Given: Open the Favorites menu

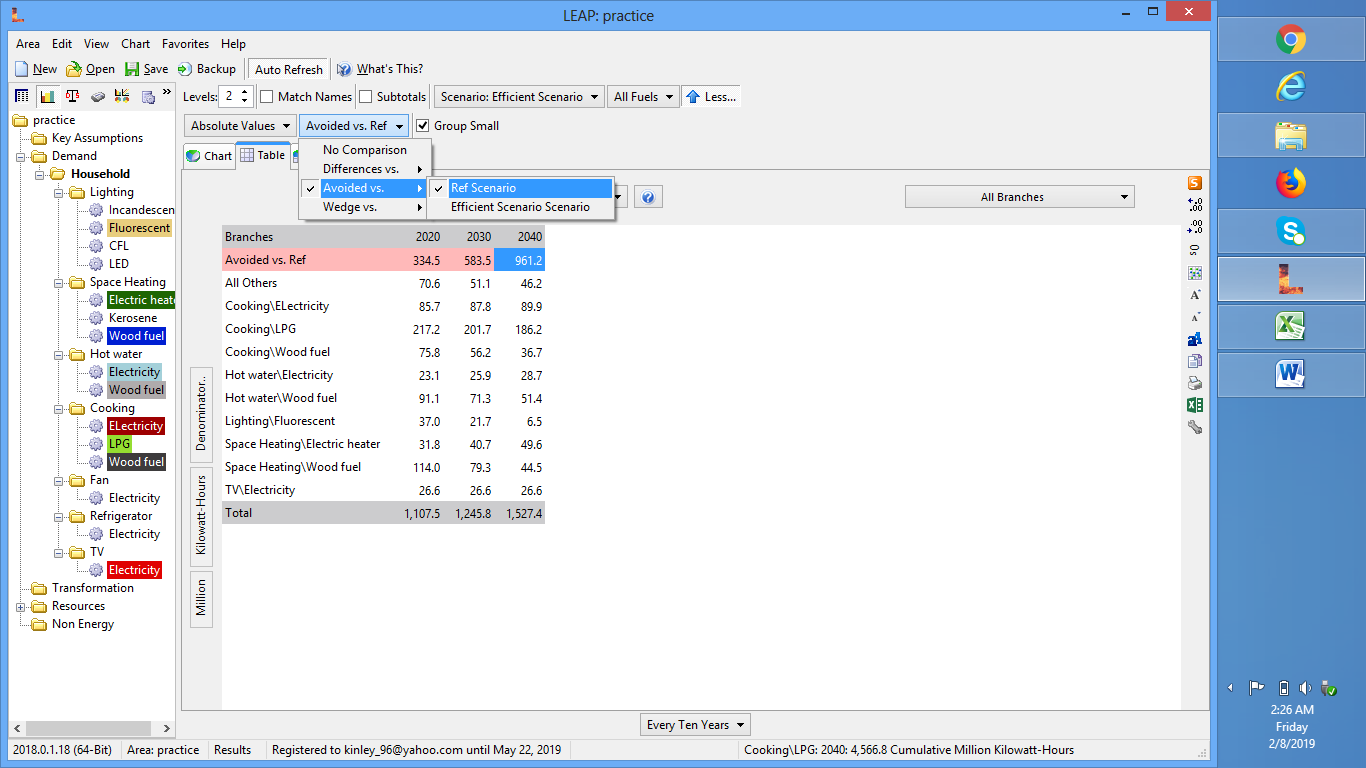Looking at the screenshot, I should coord(186,44).
